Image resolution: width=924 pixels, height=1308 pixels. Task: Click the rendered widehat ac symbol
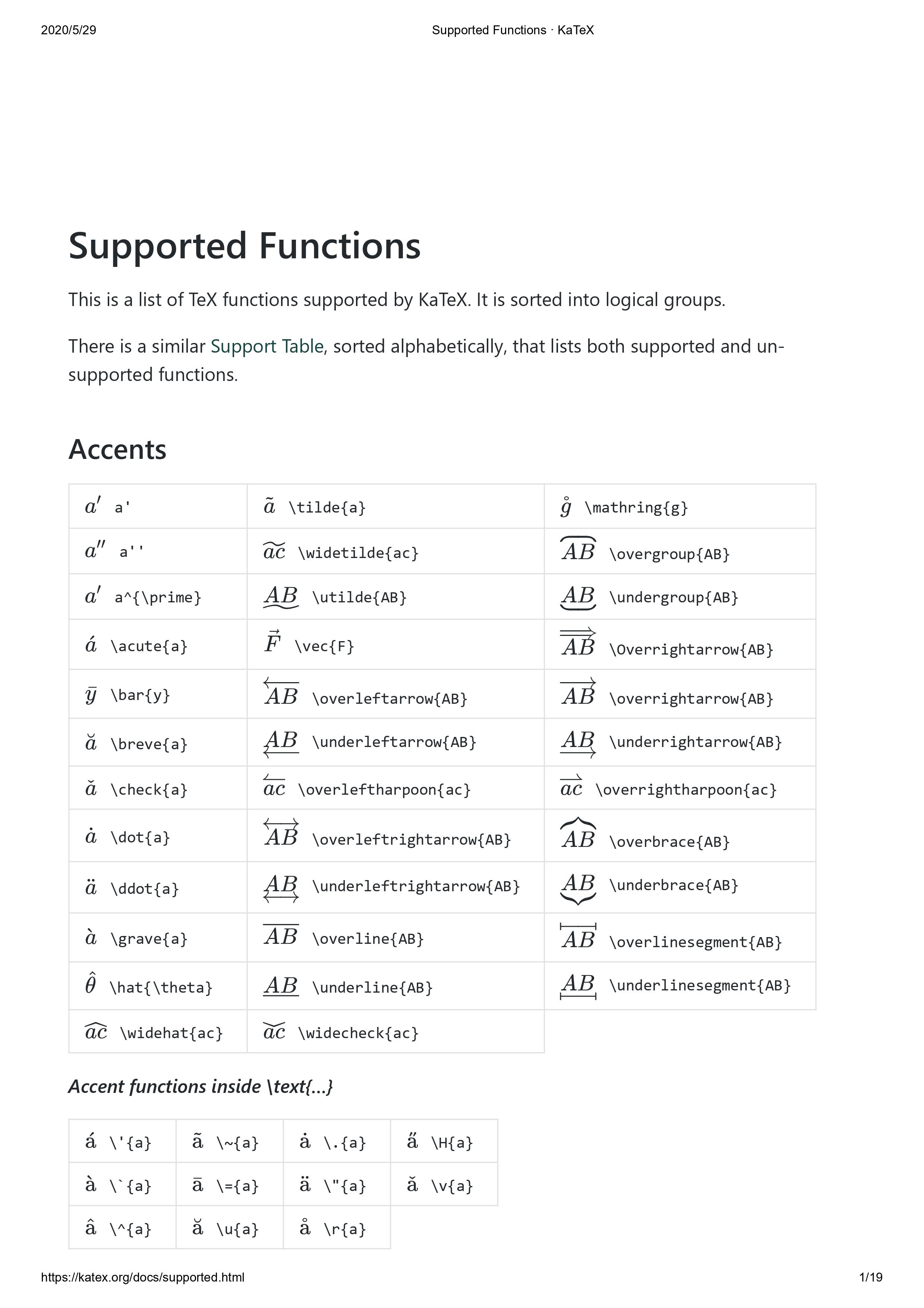tap(96, 1032)
